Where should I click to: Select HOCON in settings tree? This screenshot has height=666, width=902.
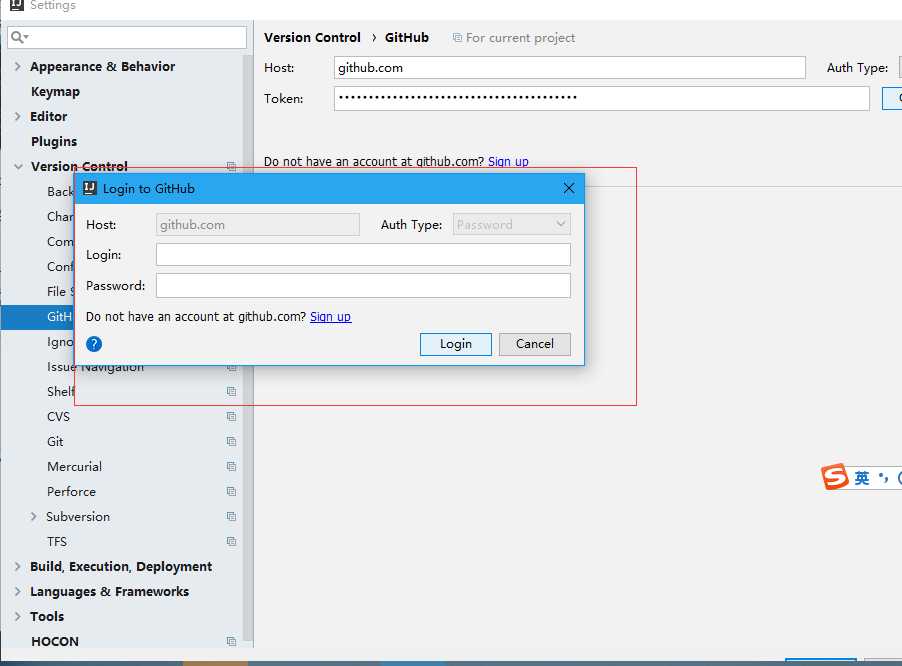click(x=55, y=641)
